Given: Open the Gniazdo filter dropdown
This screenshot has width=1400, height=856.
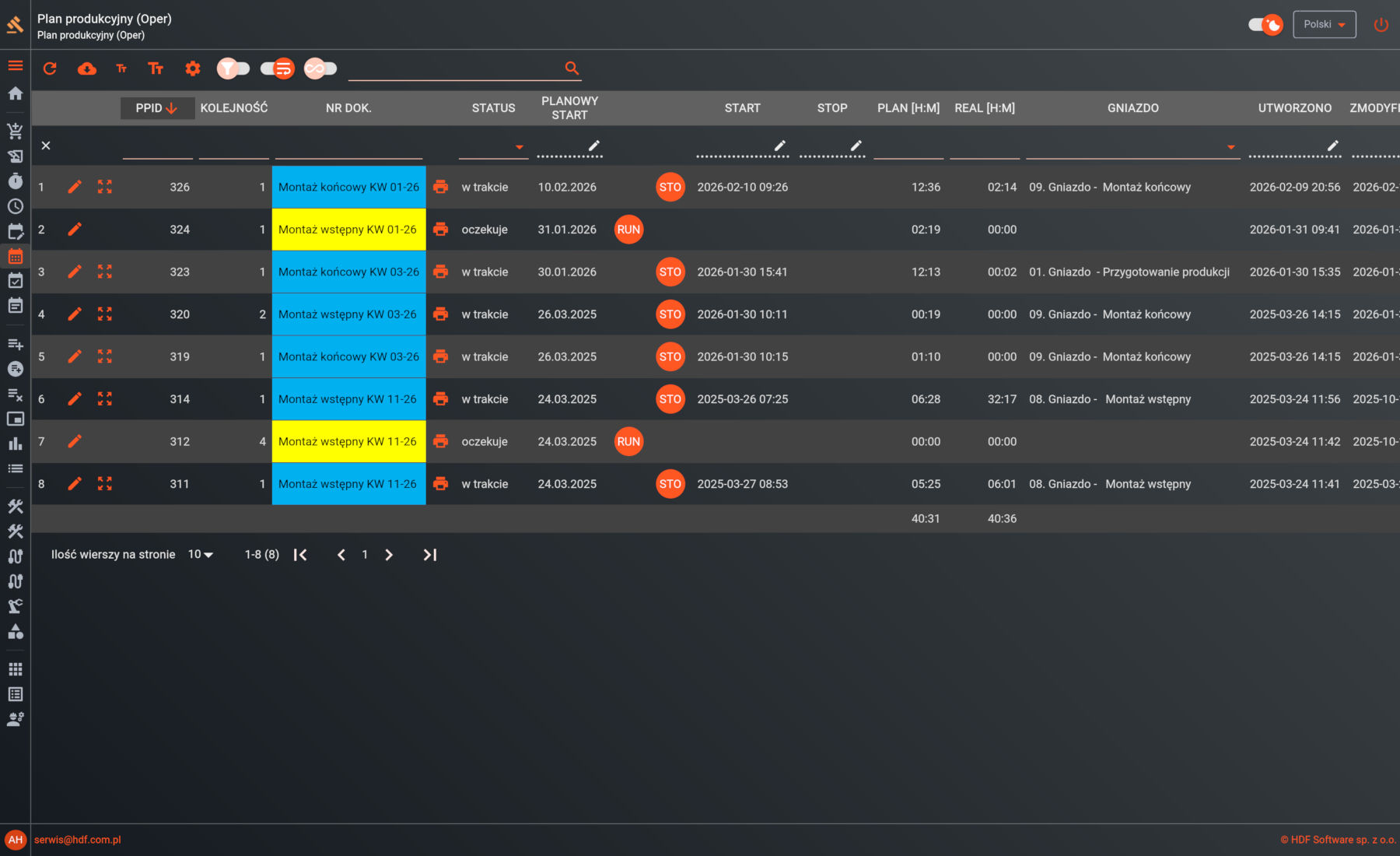Looking at the screenshot, I should coord(1132,146).
